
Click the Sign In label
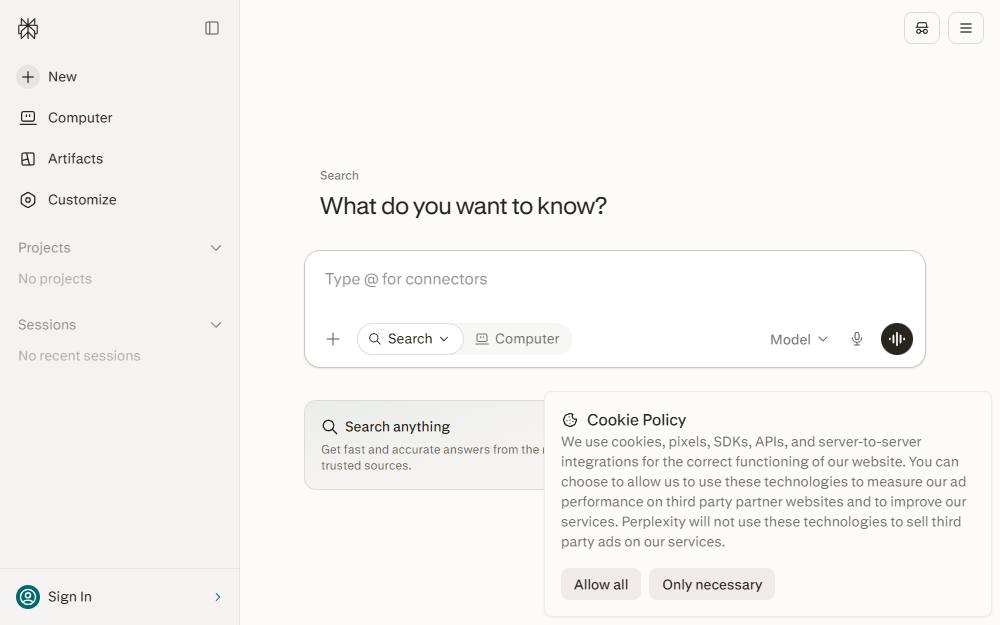pyautogui.click(x=70, y=597)
